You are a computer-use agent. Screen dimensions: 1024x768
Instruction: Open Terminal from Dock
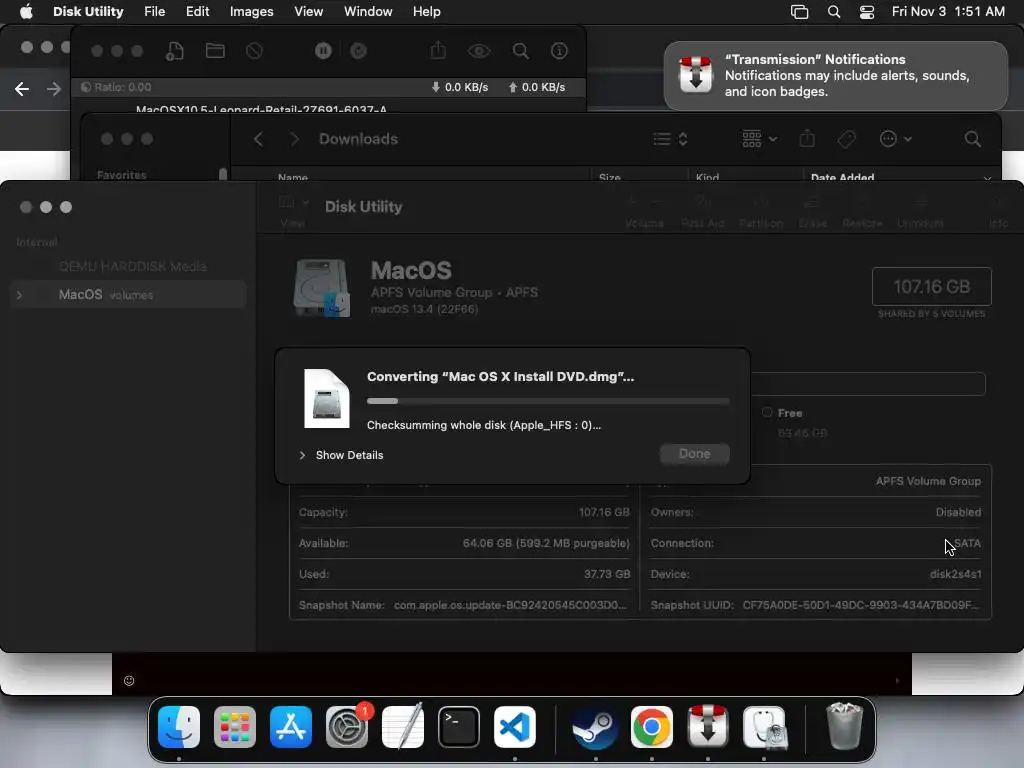click(458, 727)
